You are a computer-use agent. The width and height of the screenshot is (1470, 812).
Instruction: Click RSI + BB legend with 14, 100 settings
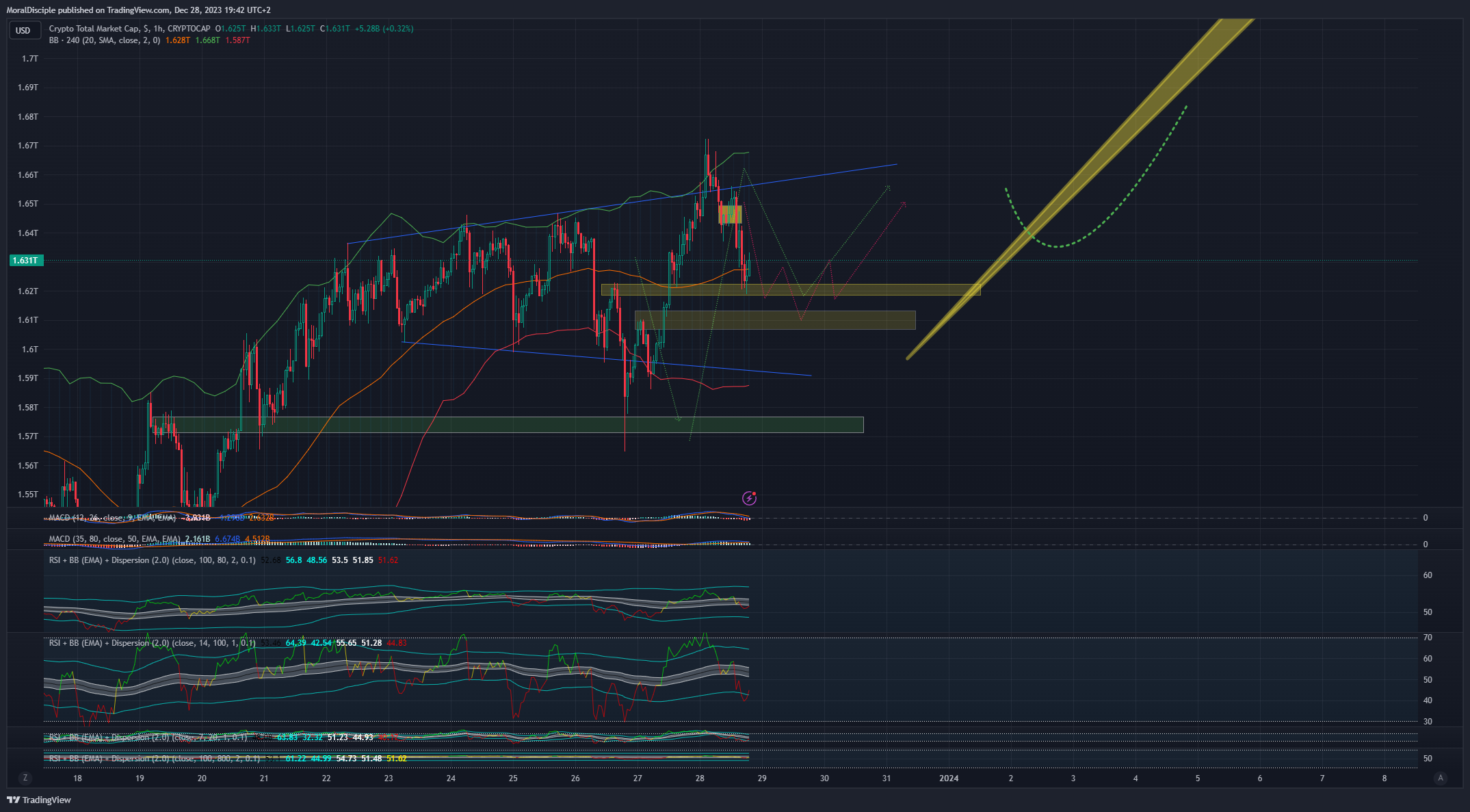[152, 643]
